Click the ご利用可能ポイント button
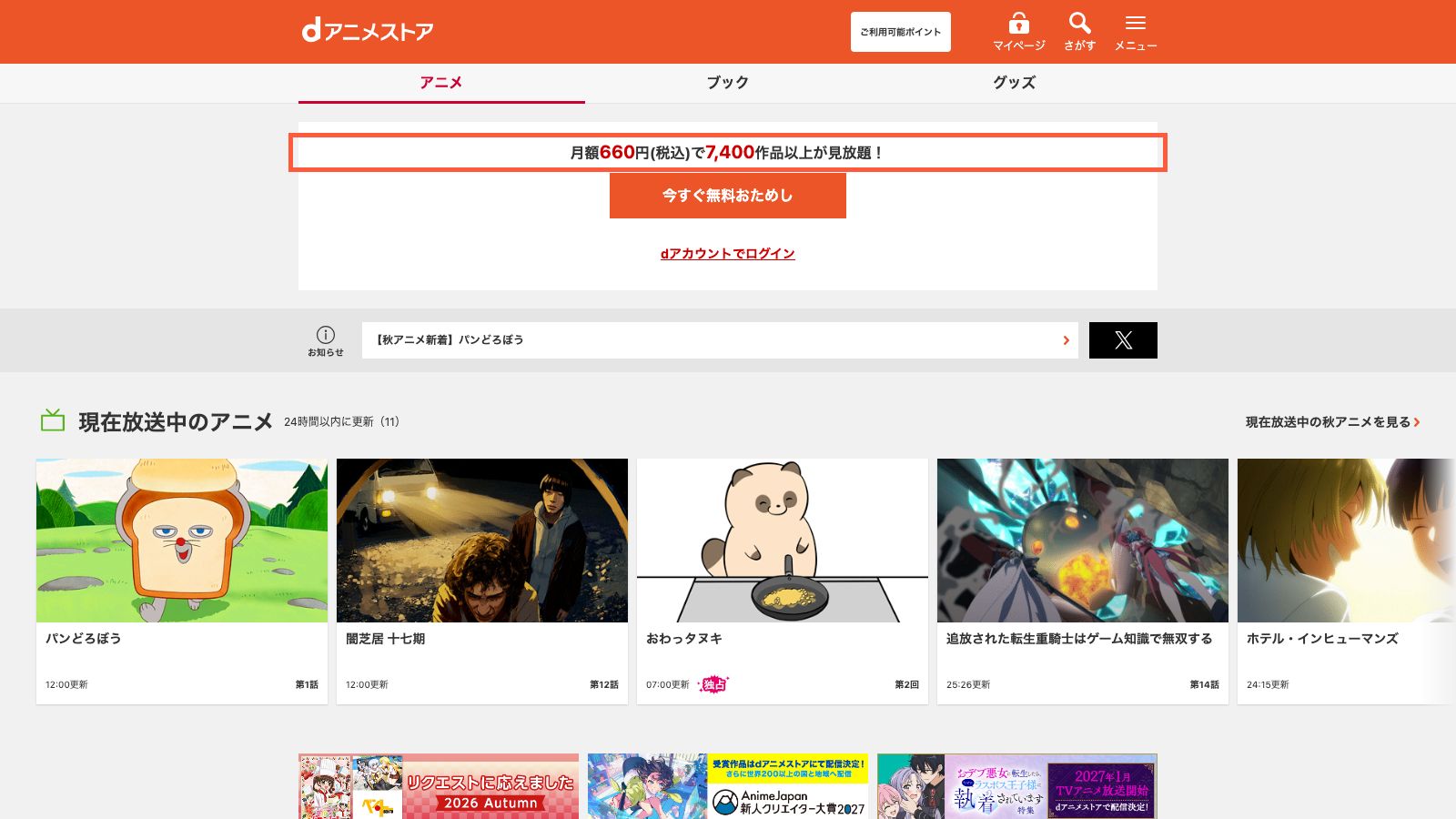 click(901, 32)
